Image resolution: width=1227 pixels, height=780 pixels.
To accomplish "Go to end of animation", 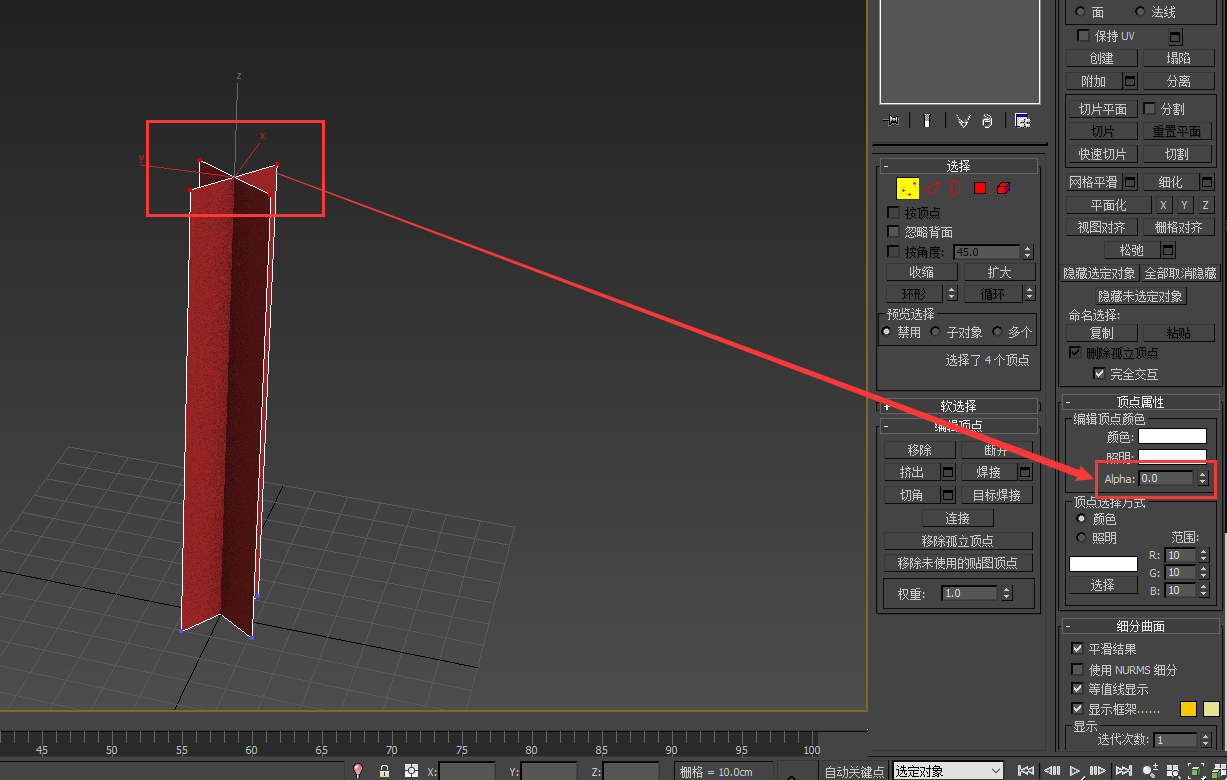I will pos(1123,771).
